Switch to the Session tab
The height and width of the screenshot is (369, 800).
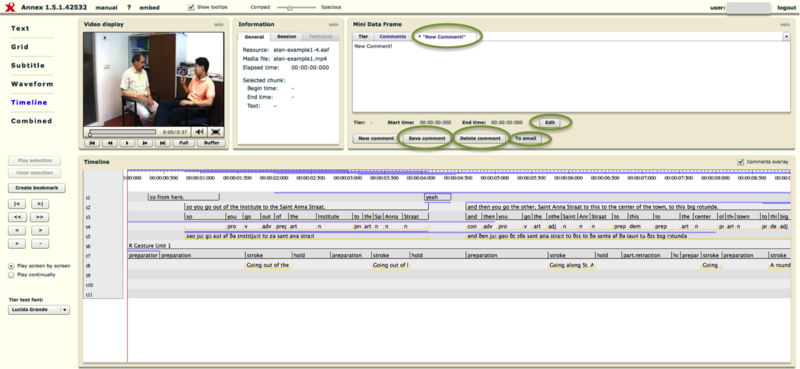[x=286, y=37]
